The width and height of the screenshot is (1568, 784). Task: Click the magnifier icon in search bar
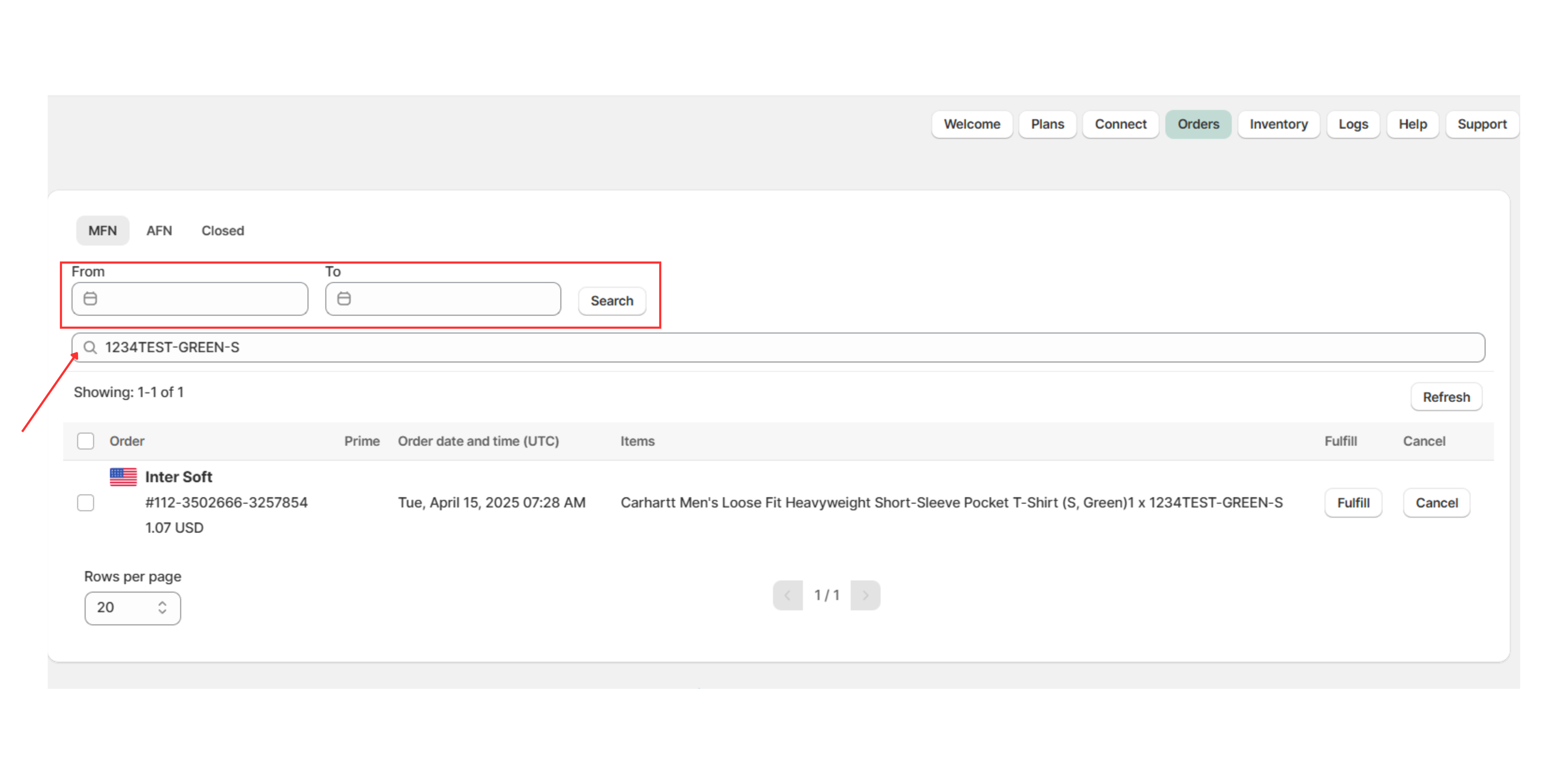(90, 348)
